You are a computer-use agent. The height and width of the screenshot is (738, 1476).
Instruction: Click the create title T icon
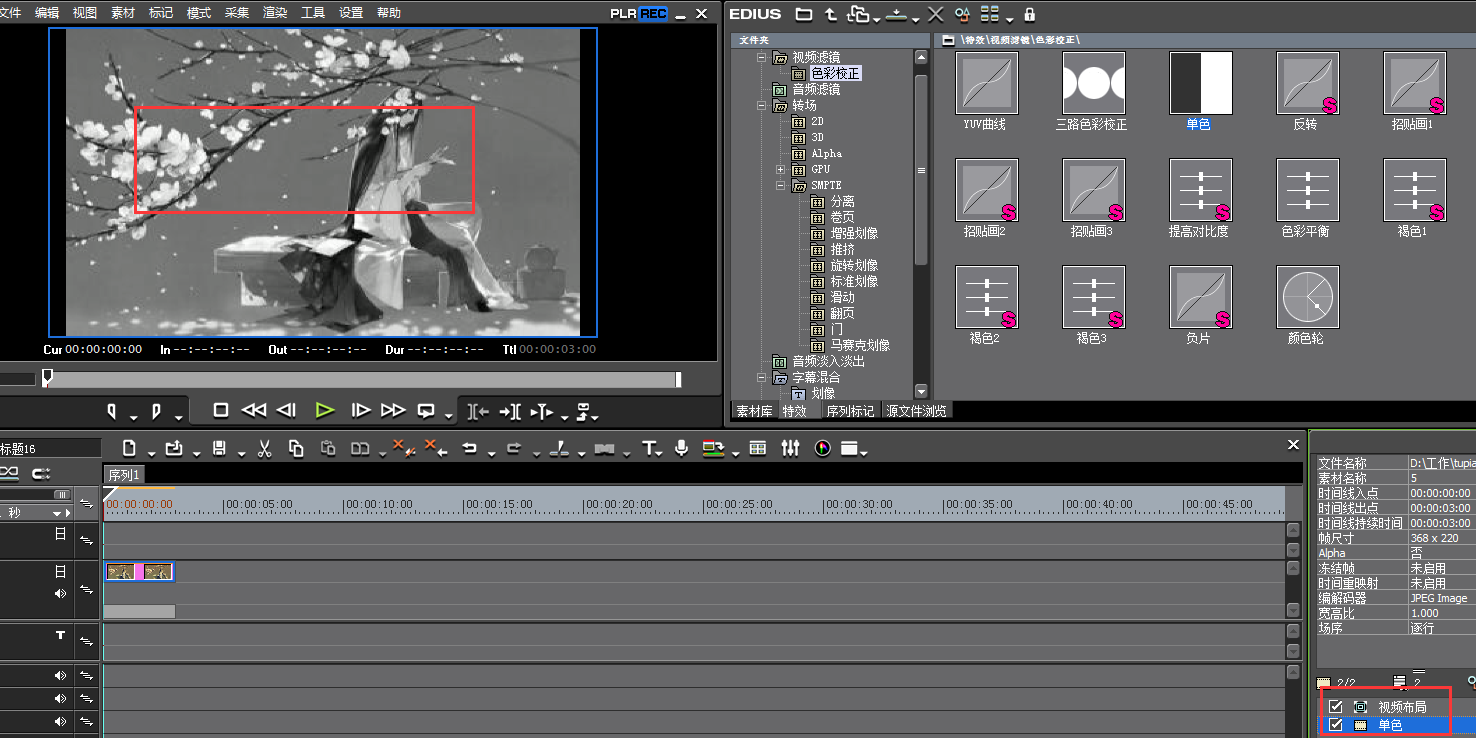click(x=649, y=449)
